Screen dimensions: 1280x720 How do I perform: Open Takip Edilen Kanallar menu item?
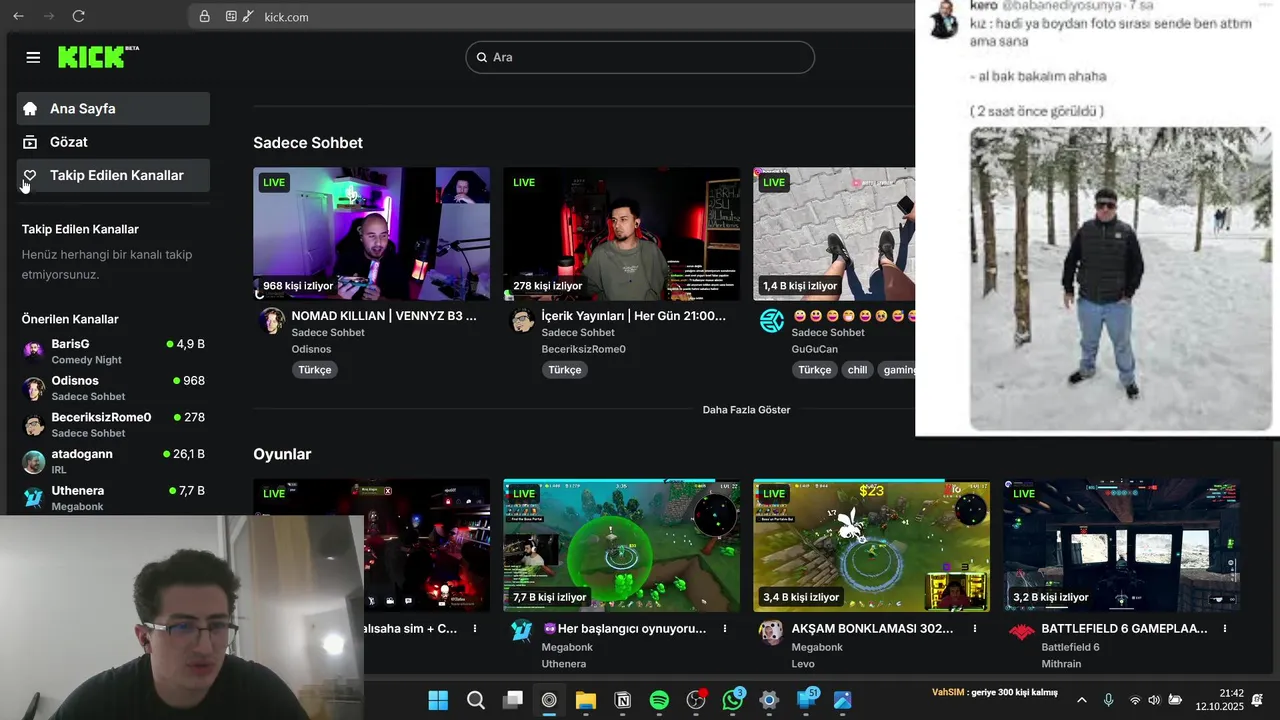tap(113, 175)
